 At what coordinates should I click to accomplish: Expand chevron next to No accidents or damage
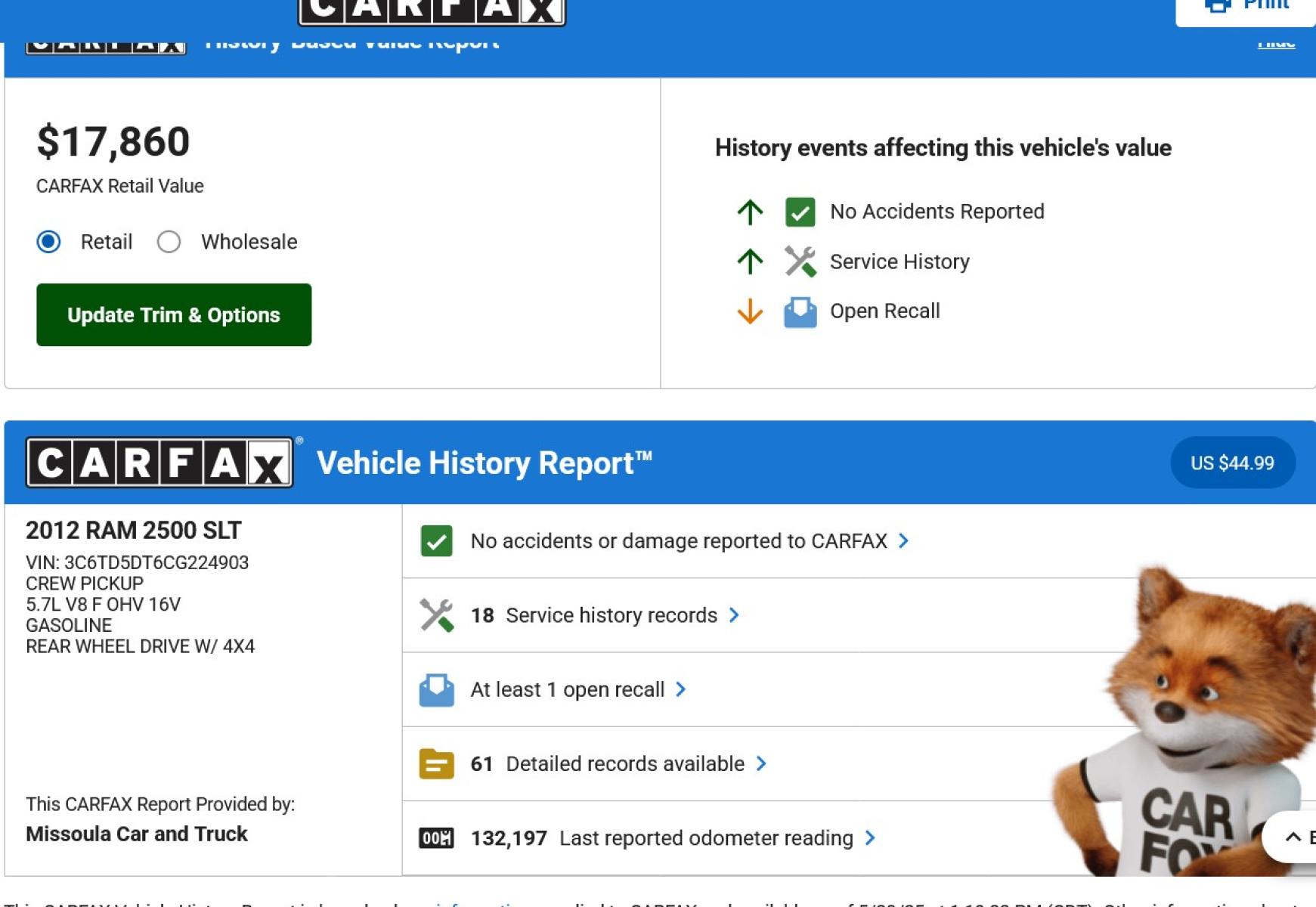[903, 541]
